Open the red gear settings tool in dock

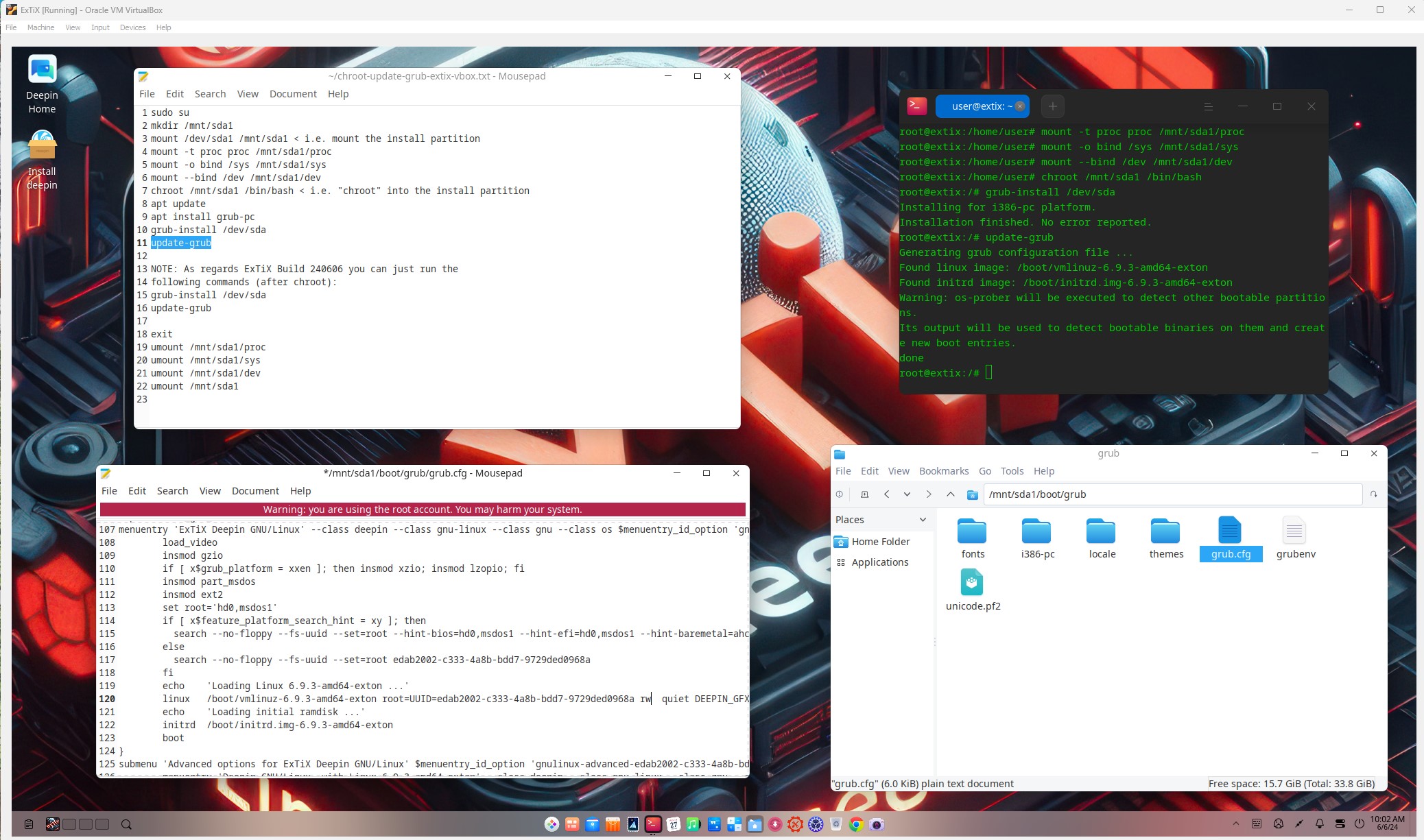click(795, 824)
